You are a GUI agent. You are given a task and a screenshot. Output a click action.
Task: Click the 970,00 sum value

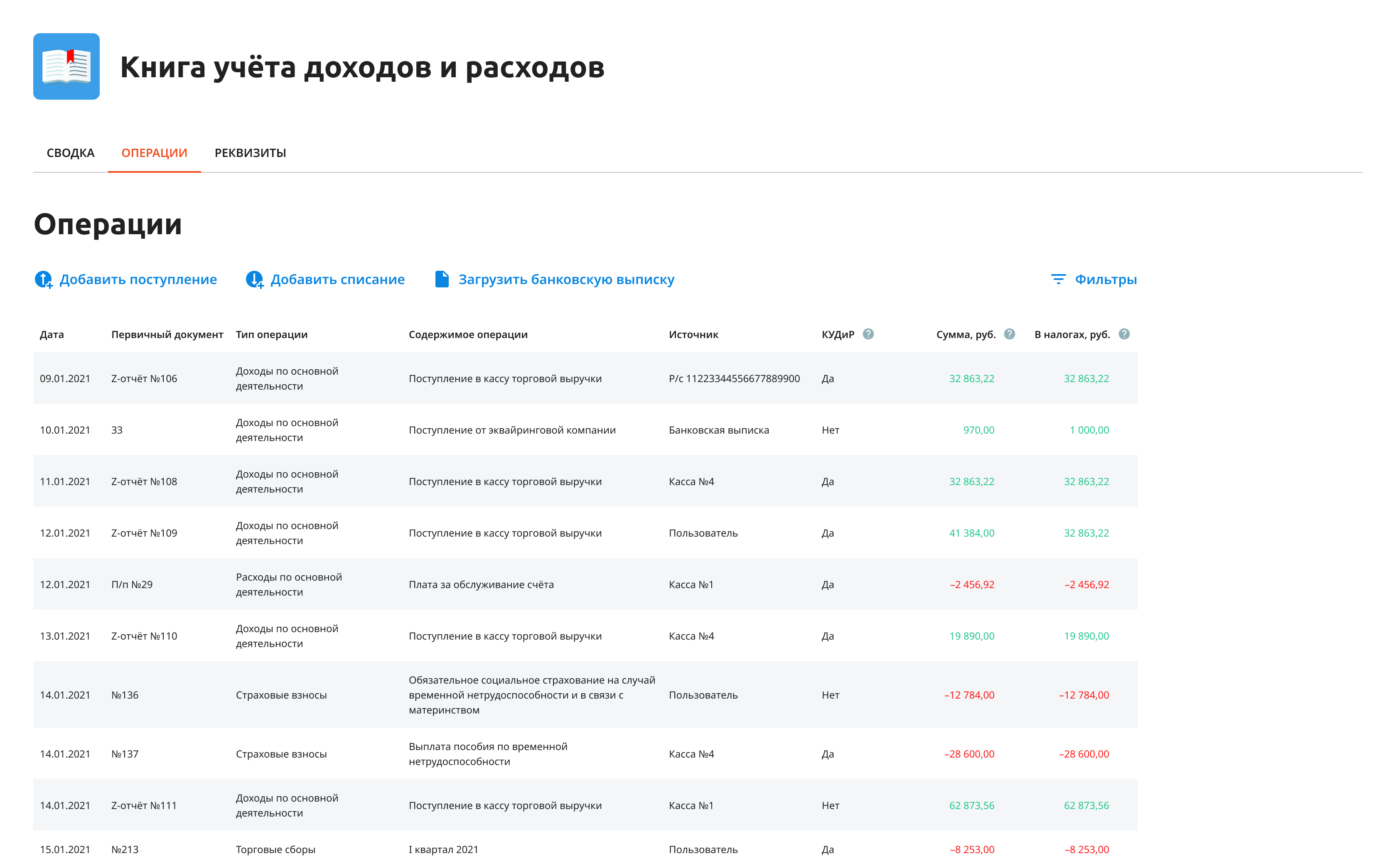tap(978, 430)
